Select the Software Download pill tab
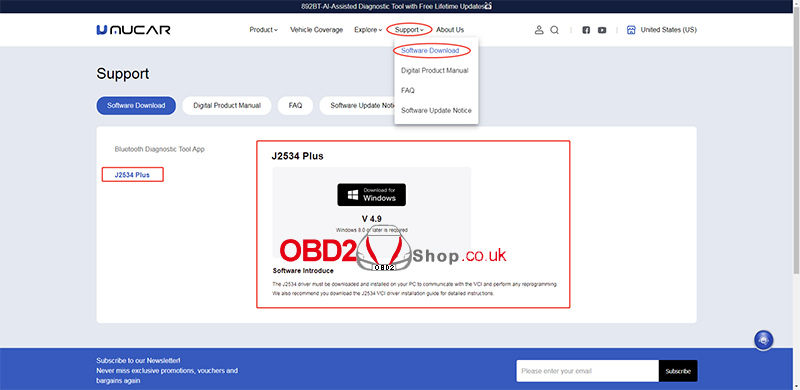800x390 pixels. click(136, 106)
